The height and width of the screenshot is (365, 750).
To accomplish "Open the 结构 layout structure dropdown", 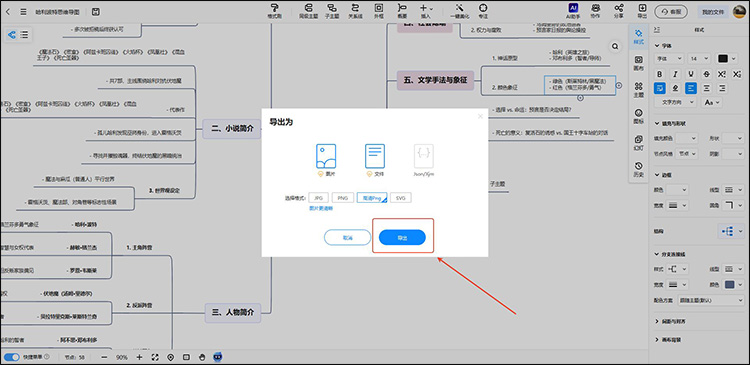I will click(x=731, y=231).
